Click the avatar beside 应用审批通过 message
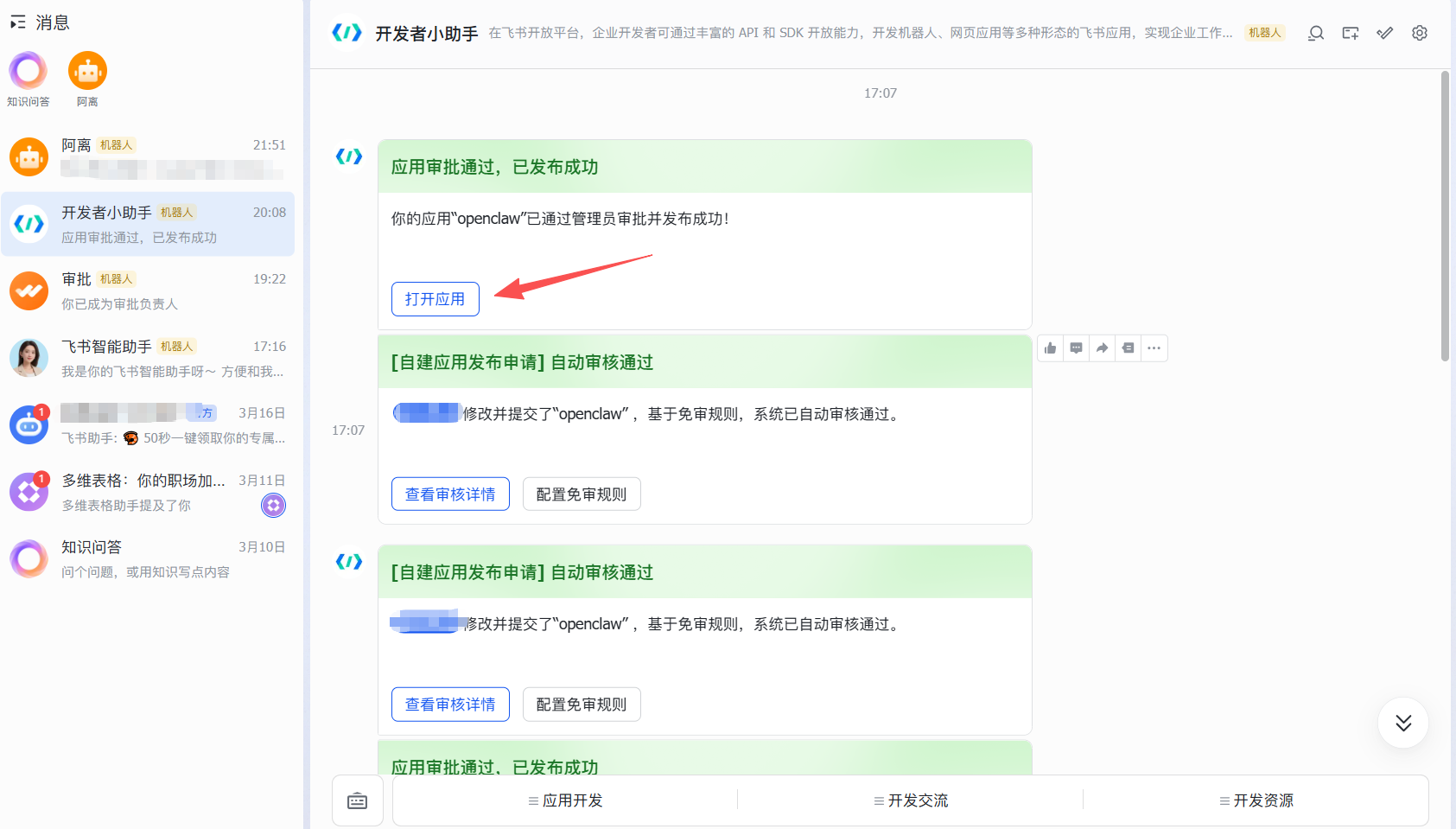 tap(349, 156)
